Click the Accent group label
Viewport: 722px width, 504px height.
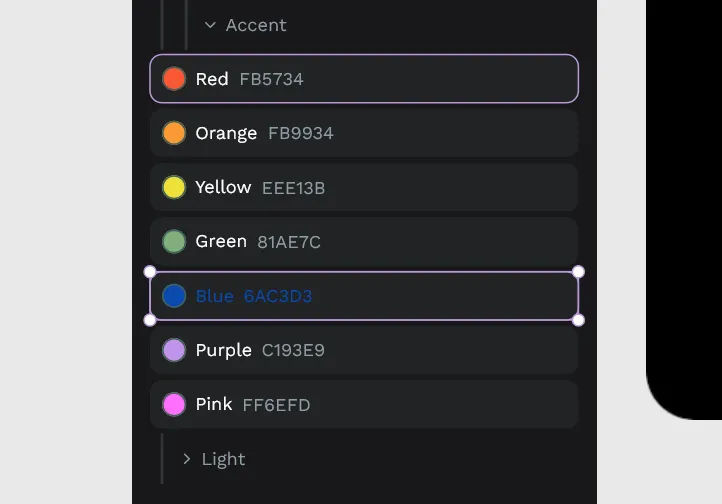(256, 25)
